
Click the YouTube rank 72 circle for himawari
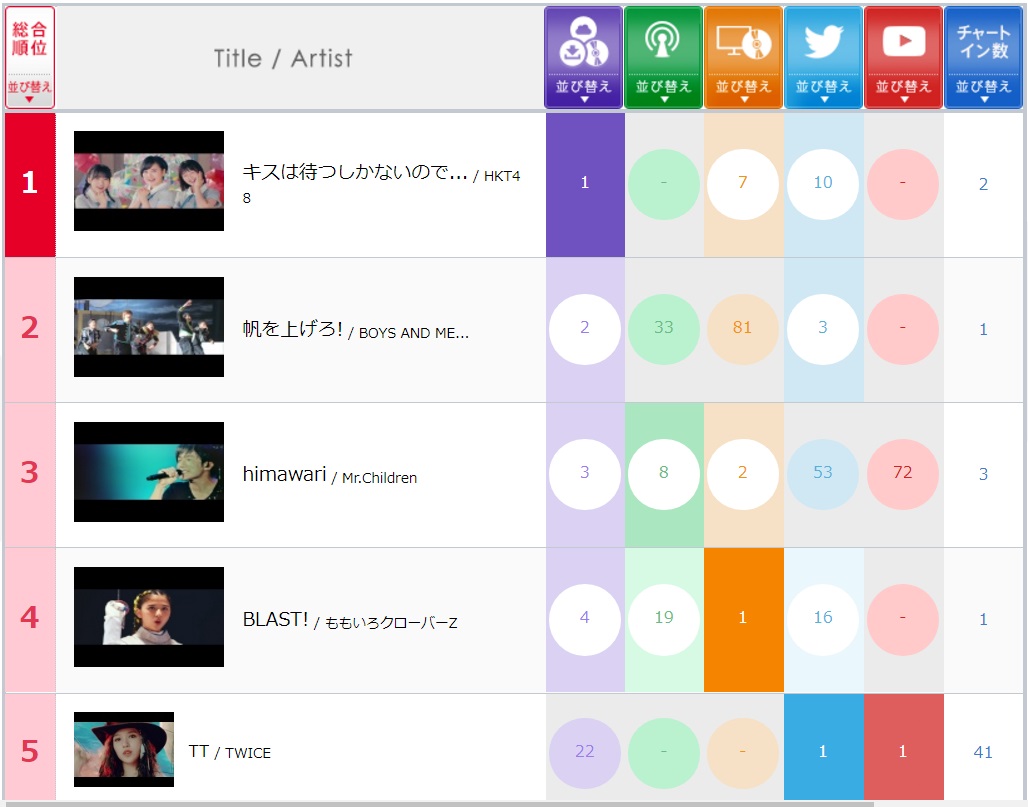point(903,473)
